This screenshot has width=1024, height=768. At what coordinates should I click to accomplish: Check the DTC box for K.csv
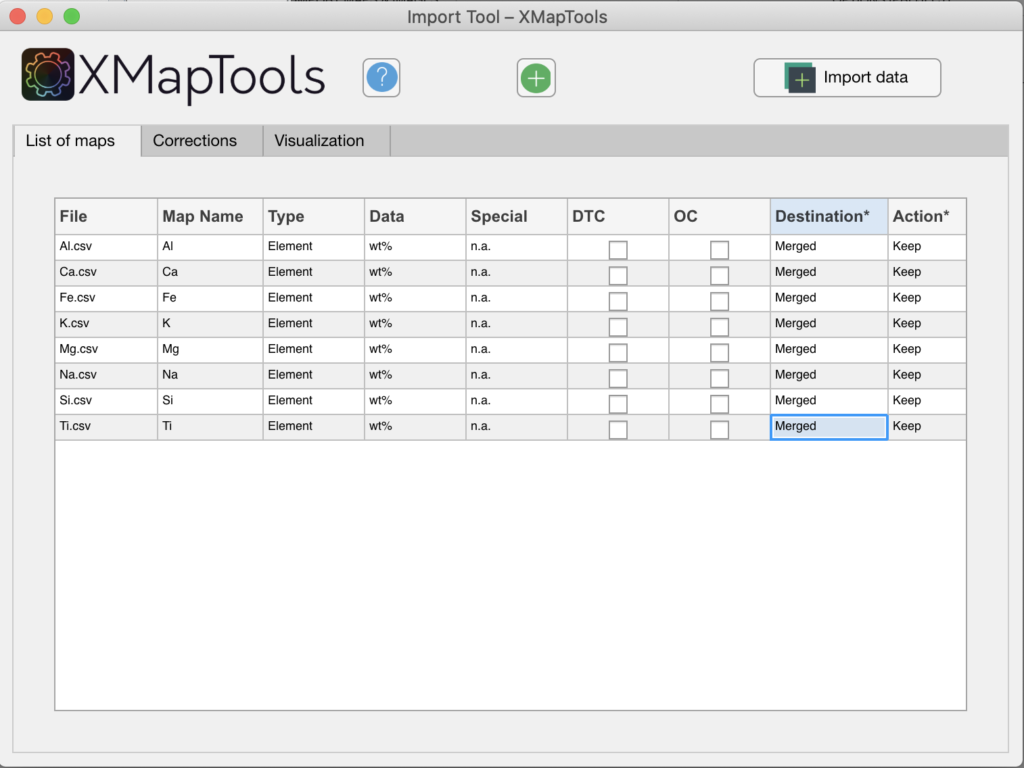(618, 327)
